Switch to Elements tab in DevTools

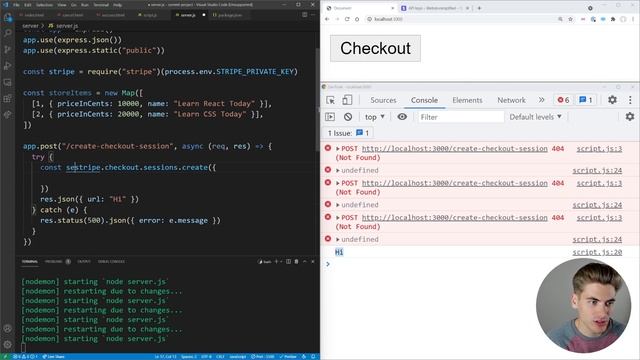[467, 100]
